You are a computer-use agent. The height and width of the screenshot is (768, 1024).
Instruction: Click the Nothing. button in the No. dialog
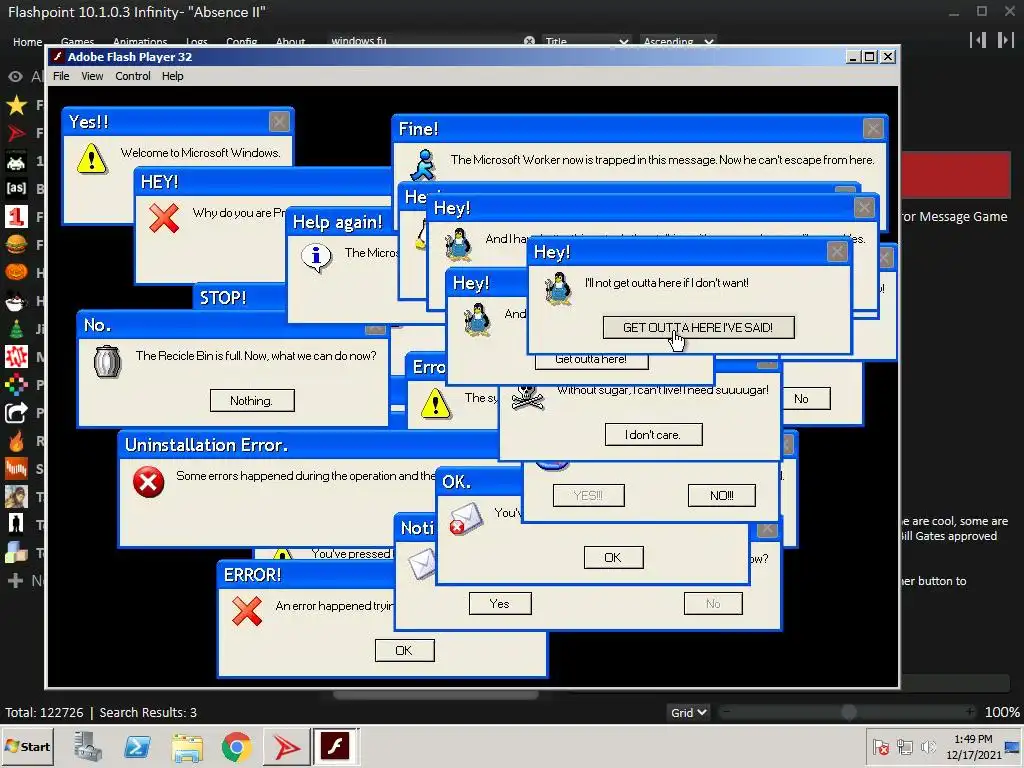click(x=252, y=400)
